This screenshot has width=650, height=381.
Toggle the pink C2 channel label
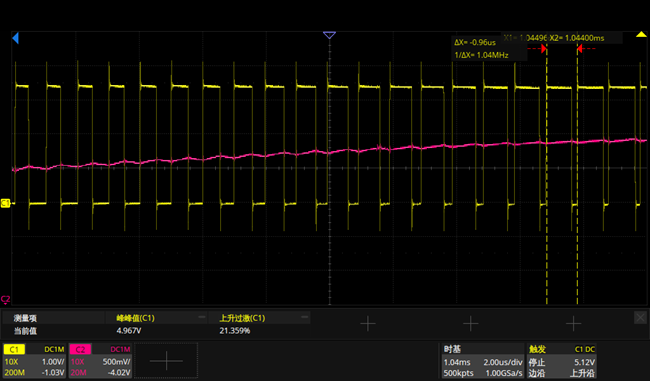(x=80, y=349)
